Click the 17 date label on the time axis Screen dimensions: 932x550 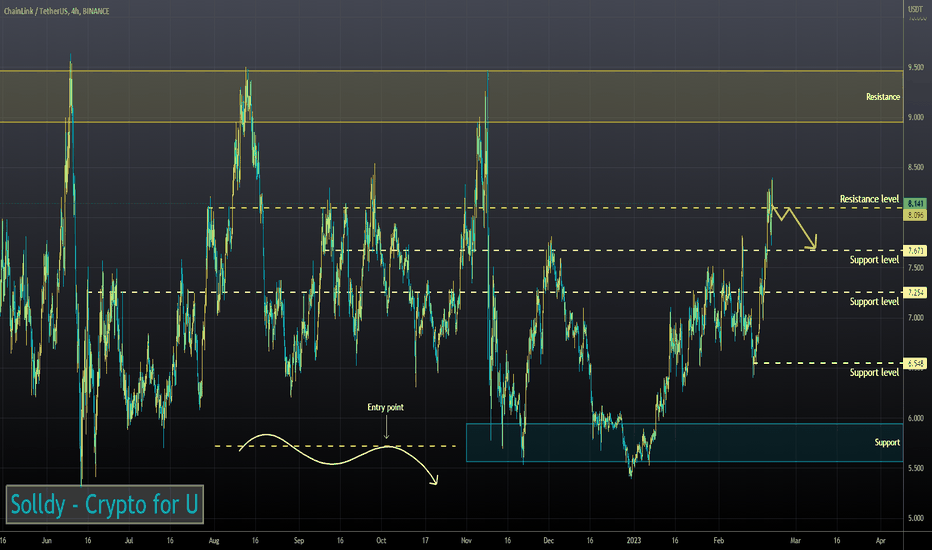pos(425,540)
